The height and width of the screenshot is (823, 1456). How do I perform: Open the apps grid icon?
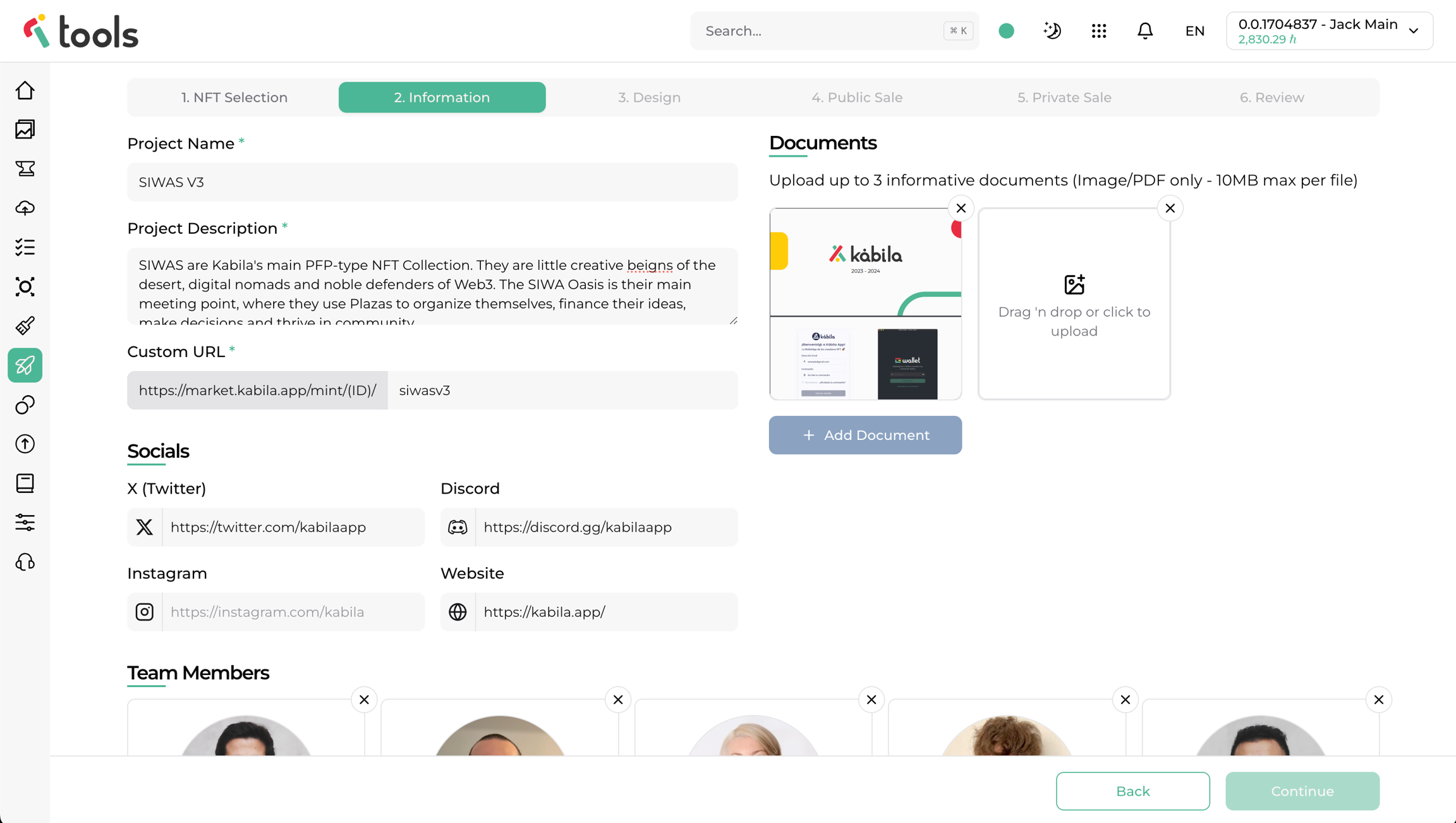click(1099, 31)
